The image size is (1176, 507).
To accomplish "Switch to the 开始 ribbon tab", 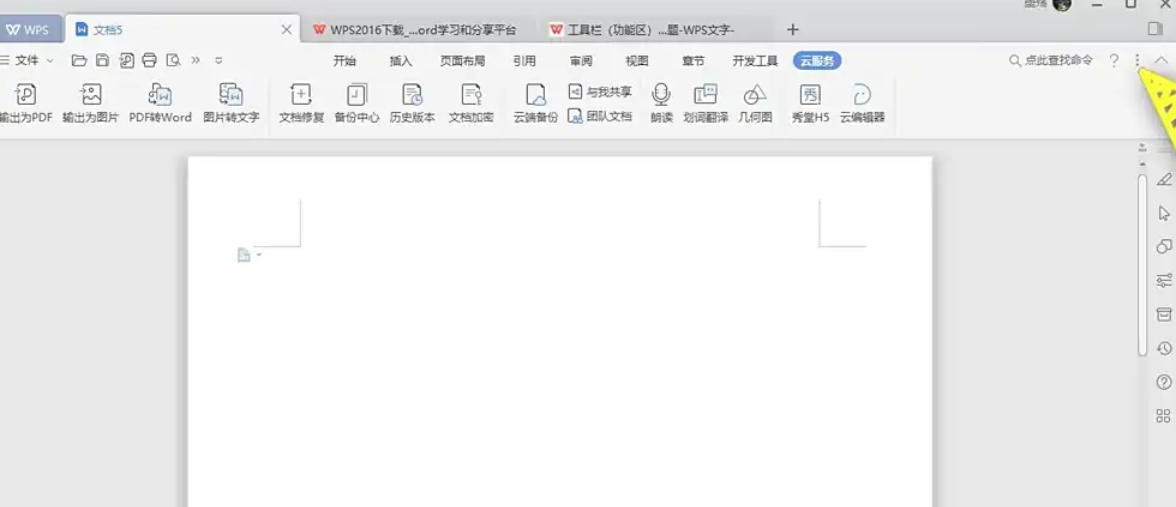I will tap(344, 62).
